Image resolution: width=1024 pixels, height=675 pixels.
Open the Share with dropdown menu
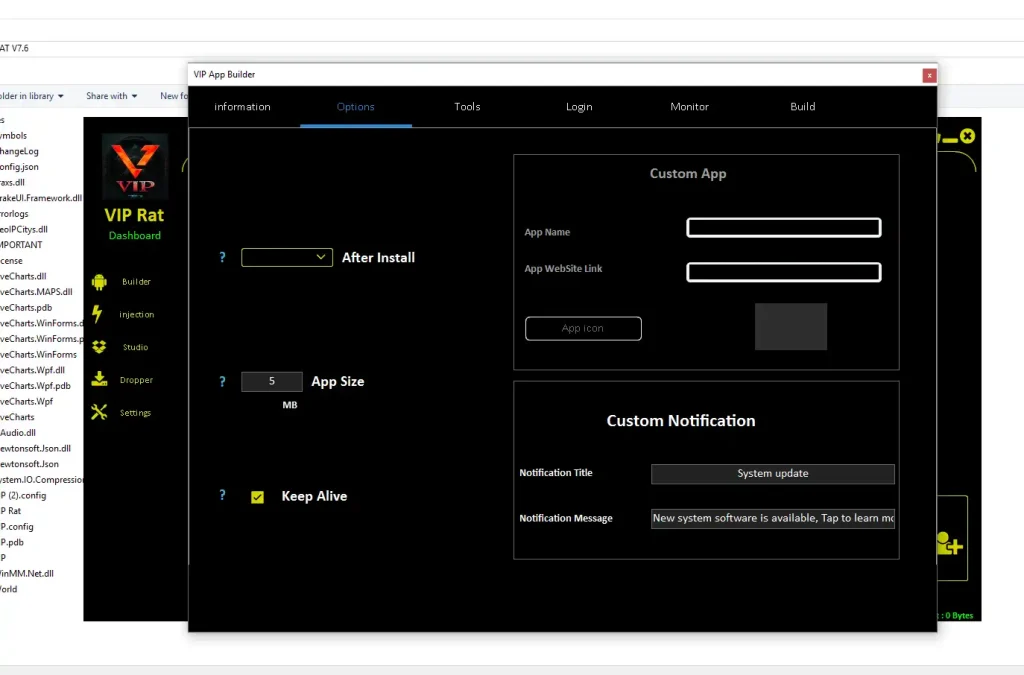(x=111, y=96)
